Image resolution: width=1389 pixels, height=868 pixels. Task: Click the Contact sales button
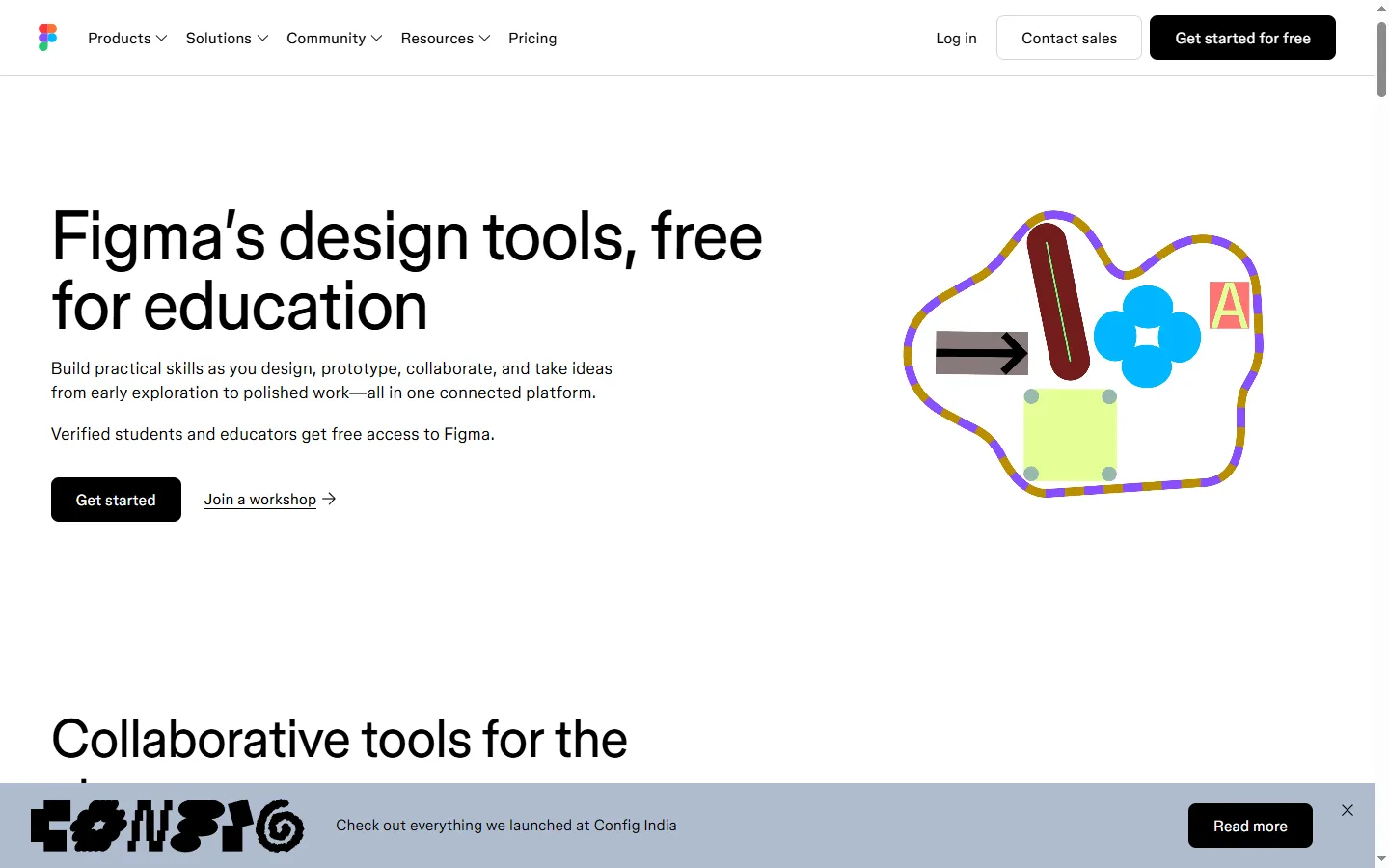(1069, 38)
